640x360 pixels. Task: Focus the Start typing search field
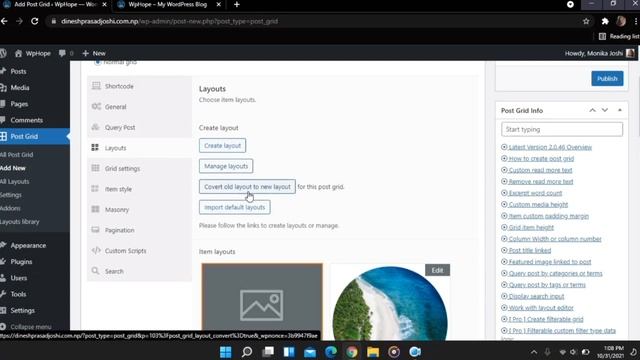pyautogui.click(x=562, y=129)
